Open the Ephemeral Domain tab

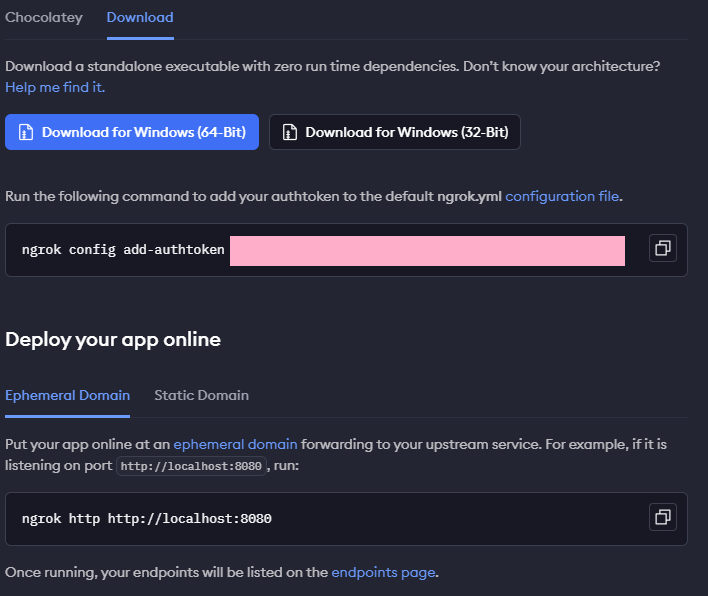tap(67, 396)
